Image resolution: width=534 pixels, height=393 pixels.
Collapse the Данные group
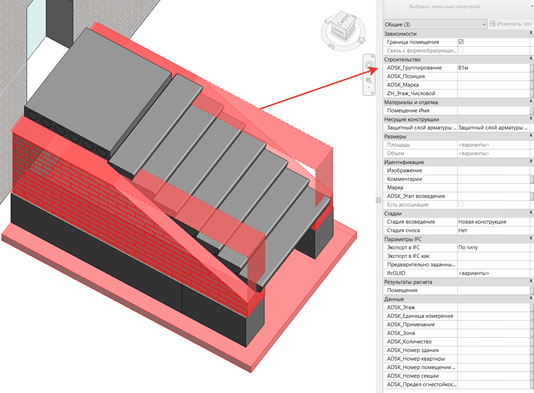[x=531, y=299]
